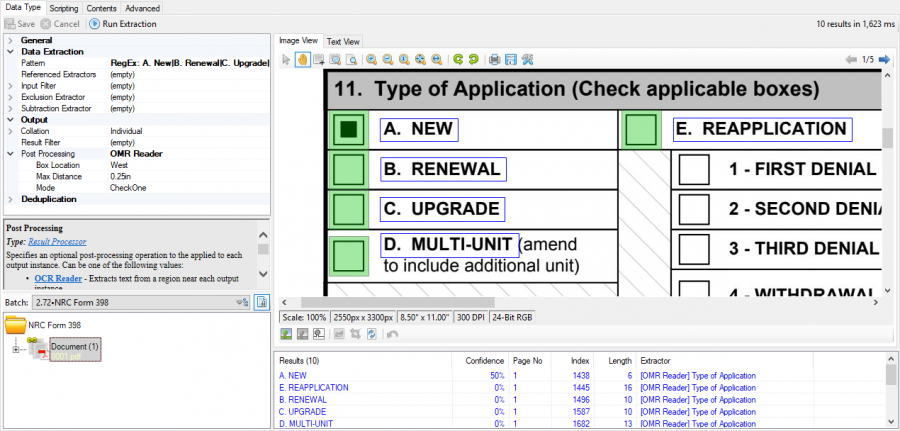Go to next page blue arrow

[884, 60]
